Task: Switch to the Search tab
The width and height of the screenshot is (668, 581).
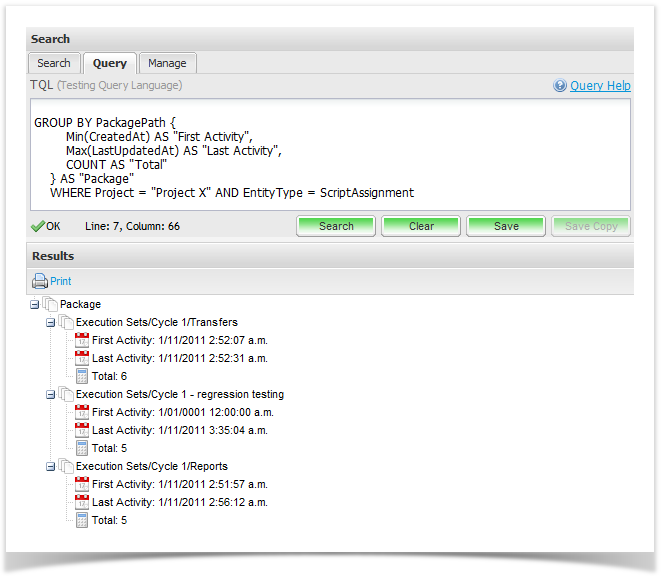Action: pos(54,63)
